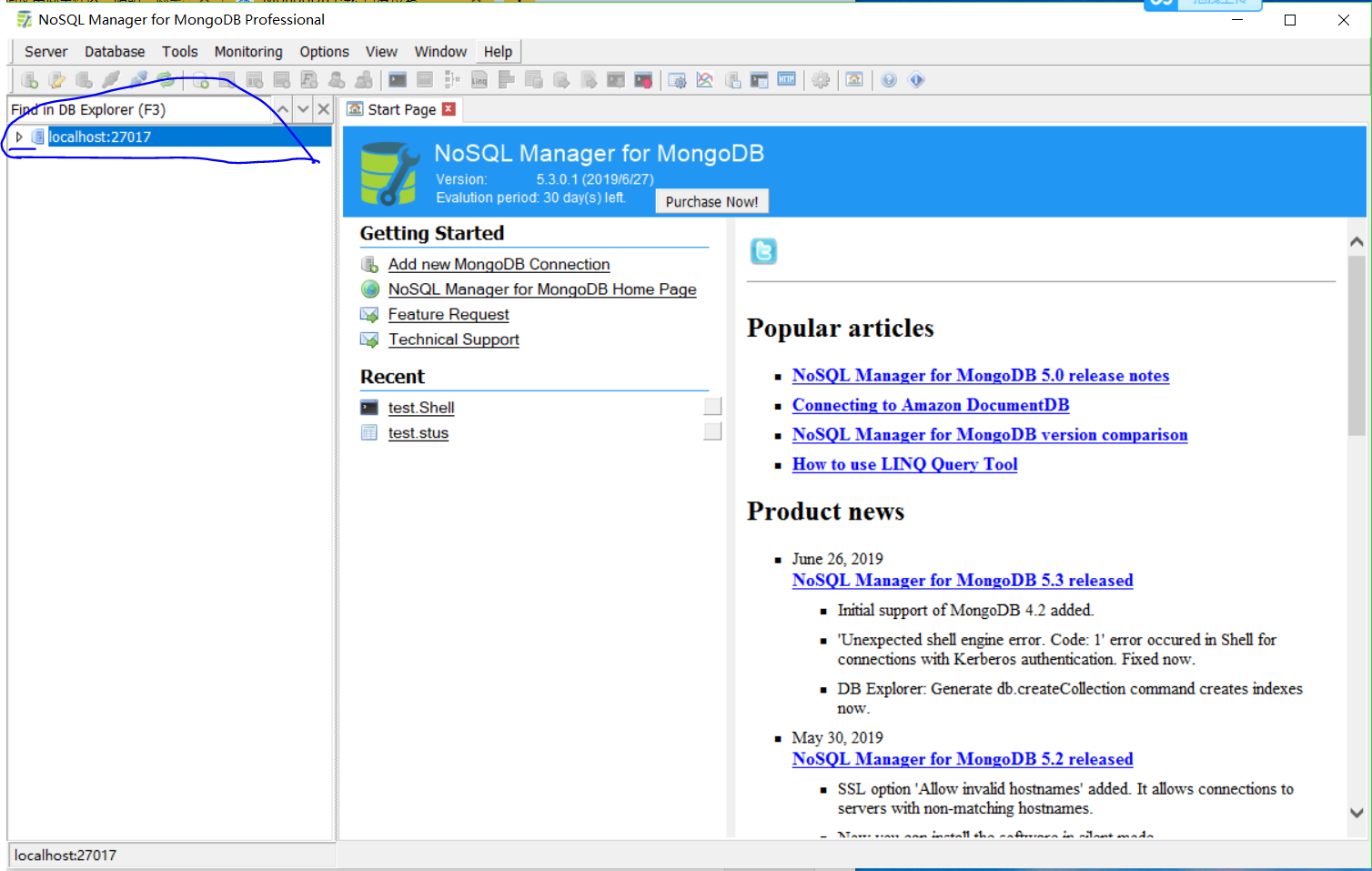Open the Help menu
The height and width of the screenshot is (871, 1372).
coord(498,52)
